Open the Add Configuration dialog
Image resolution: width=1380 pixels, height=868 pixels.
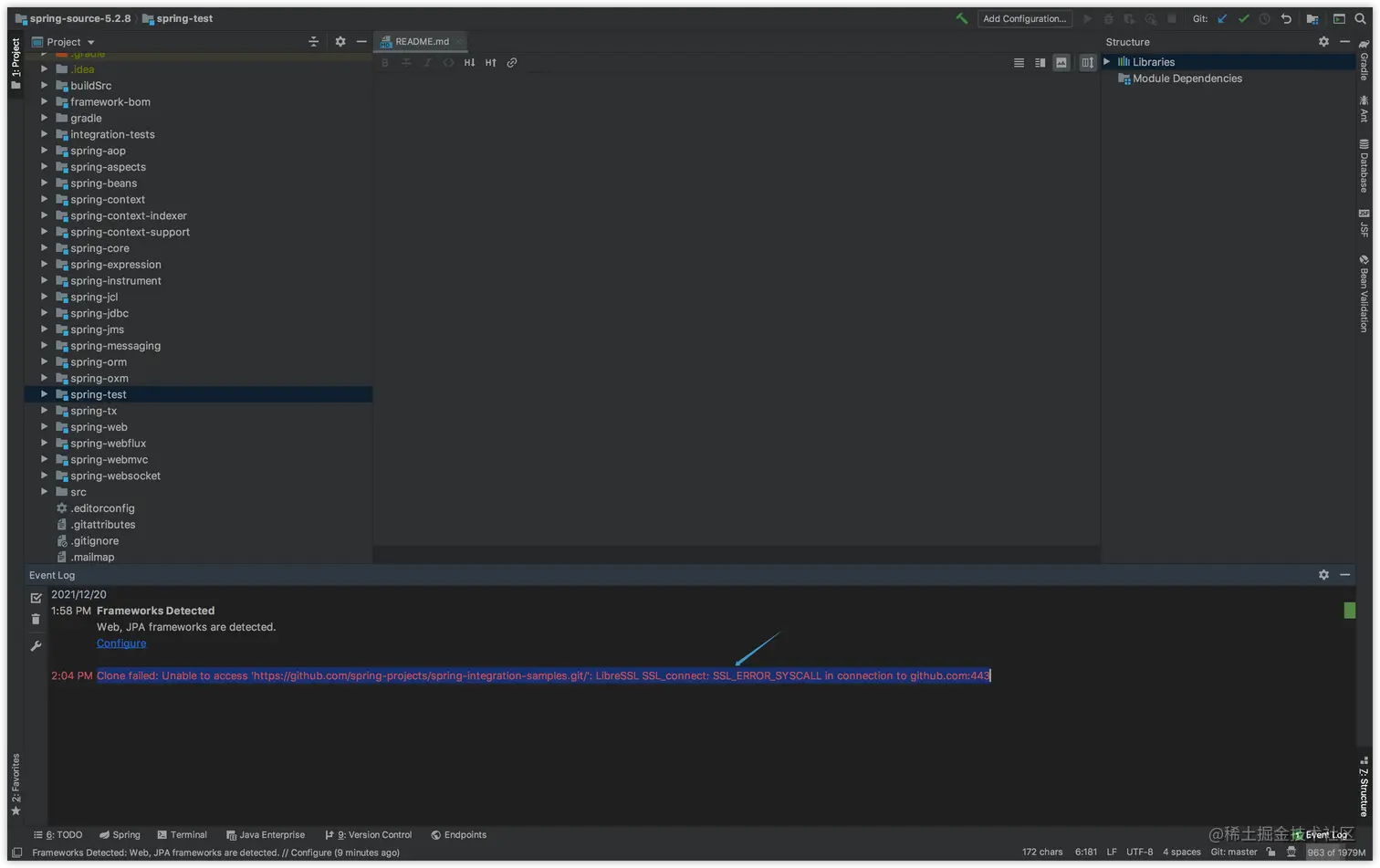coord(1024,18)
